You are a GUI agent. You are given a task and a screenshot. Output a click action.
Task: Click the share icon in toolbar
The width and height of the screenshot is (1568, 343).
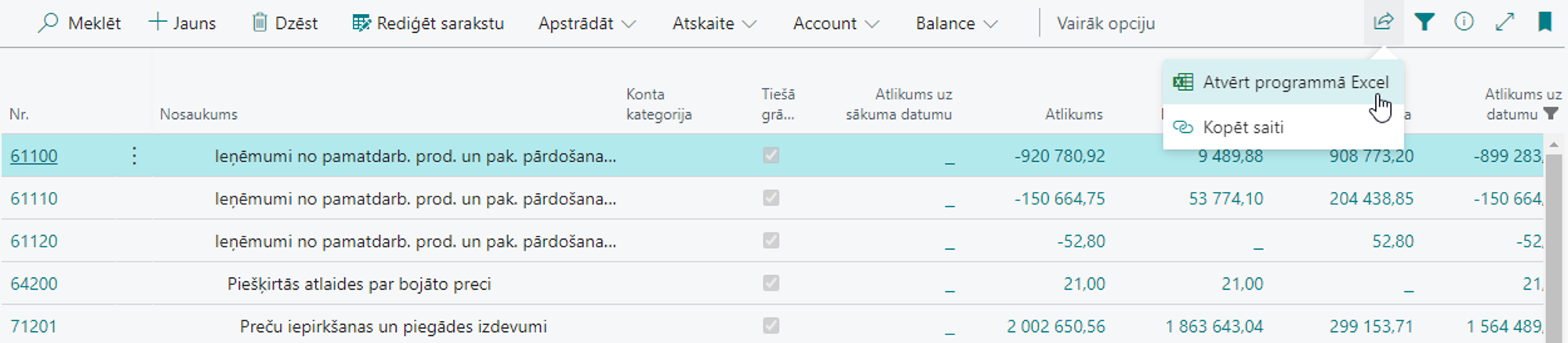[1384, 22]
